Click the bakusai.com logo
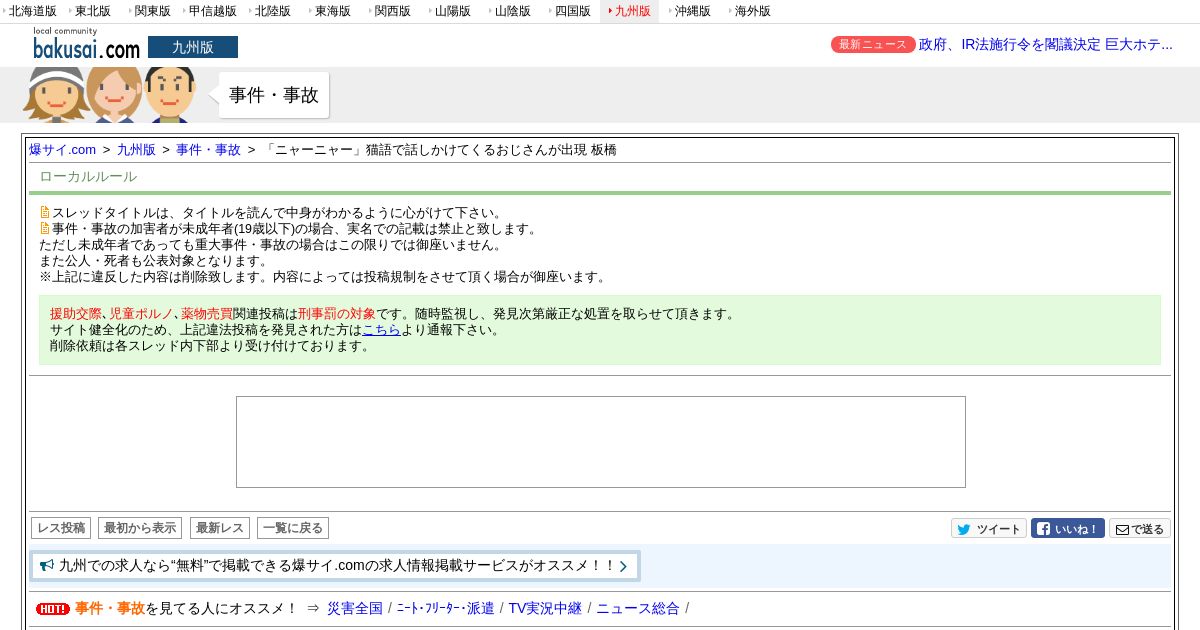The width and height of the screenshot is (1200, 630). tap(86, 45)
